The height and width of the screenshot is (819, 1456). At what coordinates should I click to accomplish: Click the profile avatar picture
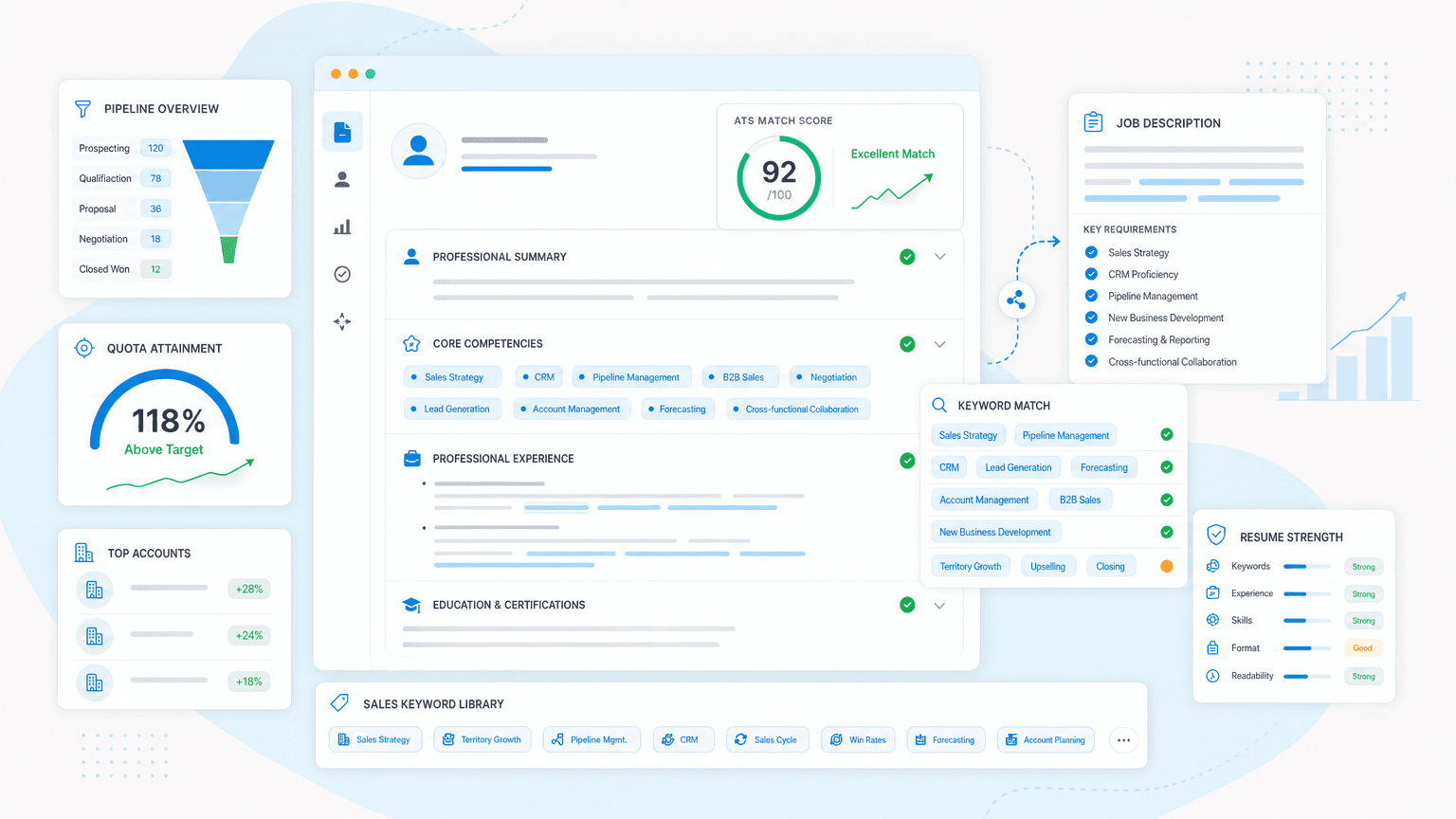pos(418,151)
